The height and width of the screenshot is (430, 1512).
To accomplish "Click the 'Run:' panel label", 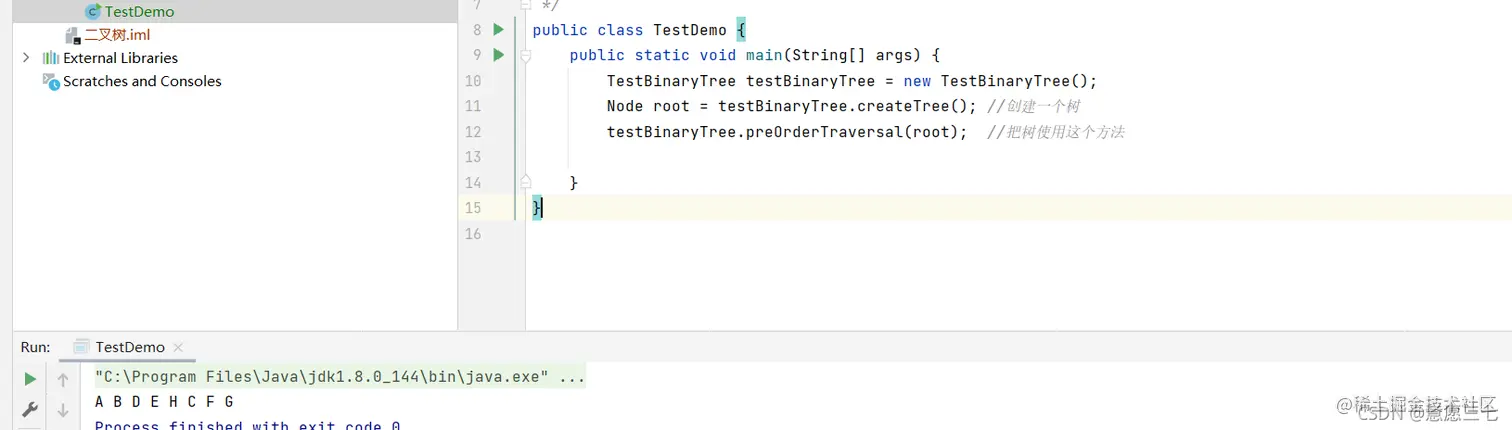I will pos(36,347).
